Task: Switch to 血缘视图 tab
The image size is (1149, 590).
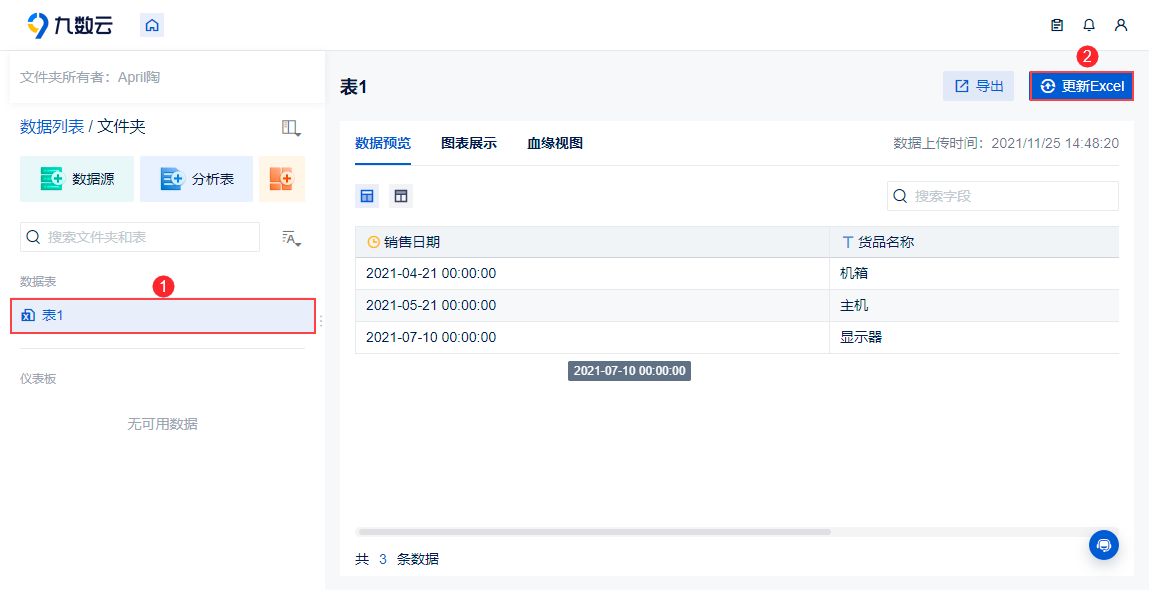Action: coord(555,144)
